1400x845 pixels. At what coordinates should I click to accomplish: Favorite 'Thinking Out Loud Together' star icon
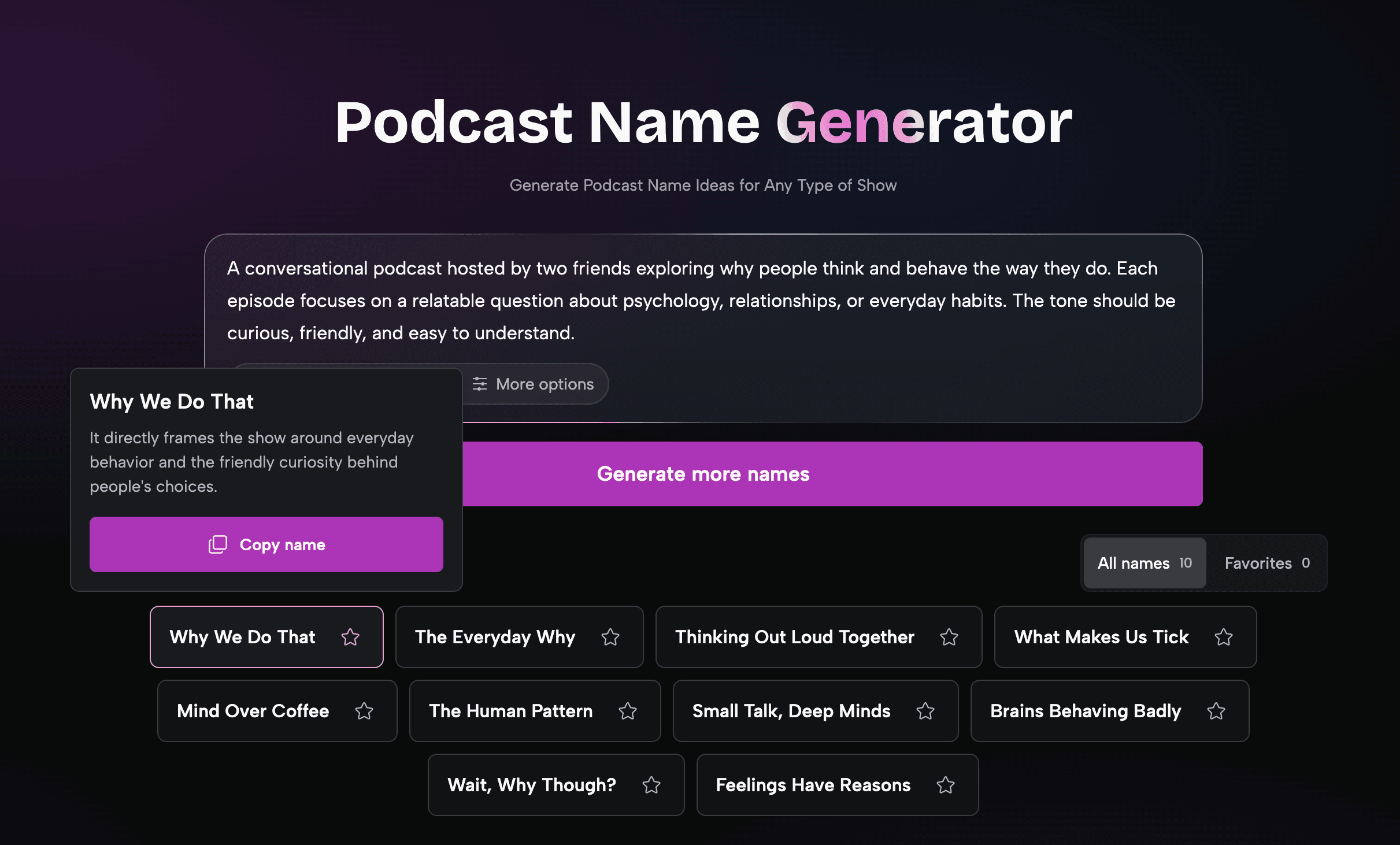click(x=949, y=637)
